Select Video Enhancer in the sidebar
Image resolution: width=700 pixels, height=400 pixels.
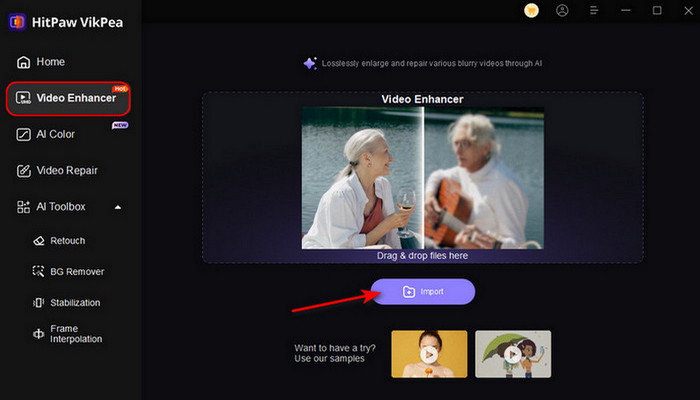pyautogui.click(x=68, y=98)
